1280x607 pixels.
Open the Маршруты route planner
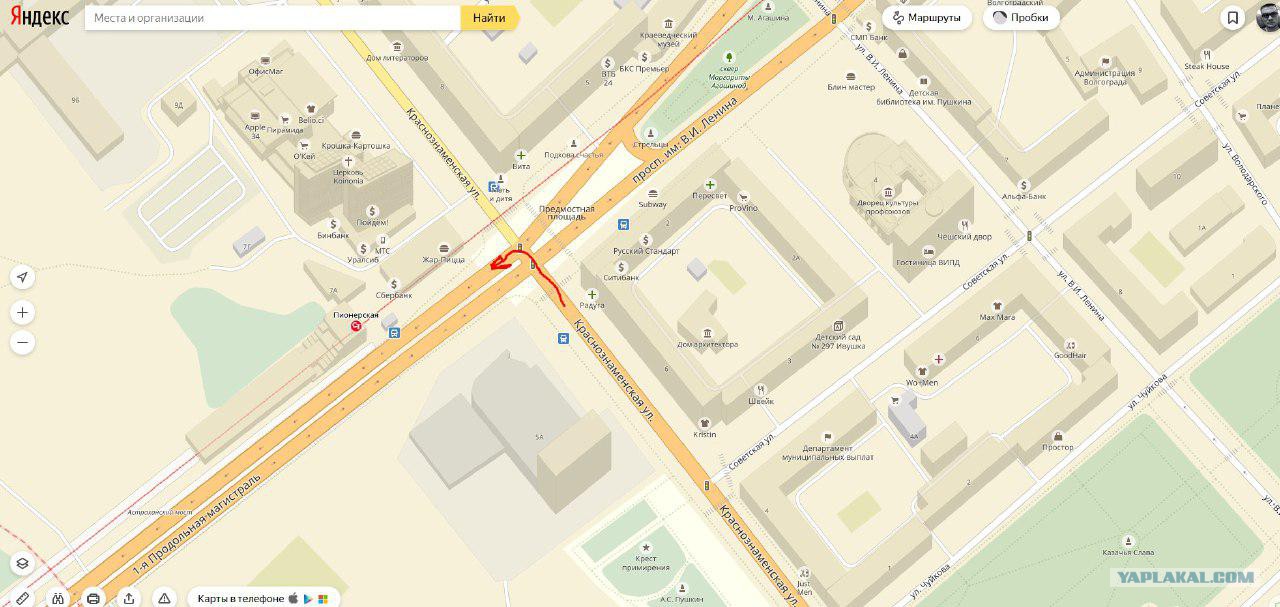(927, 18)
